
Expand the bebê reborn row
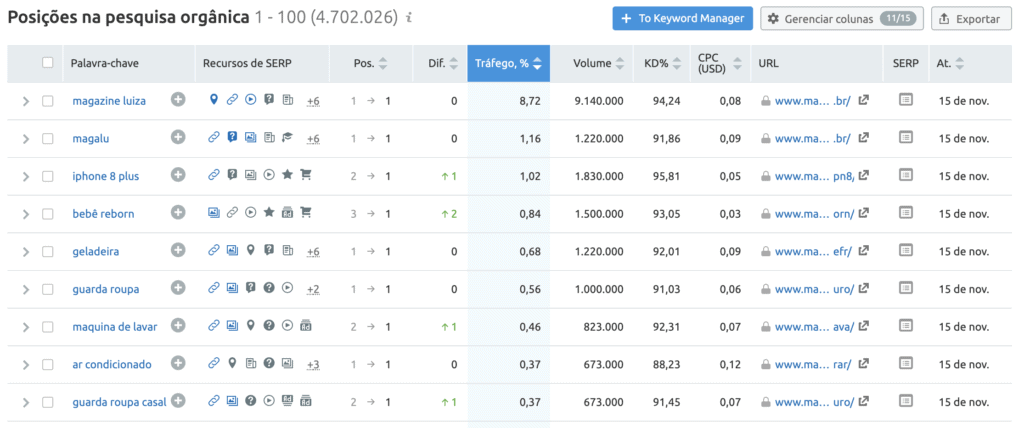(26, 214)
